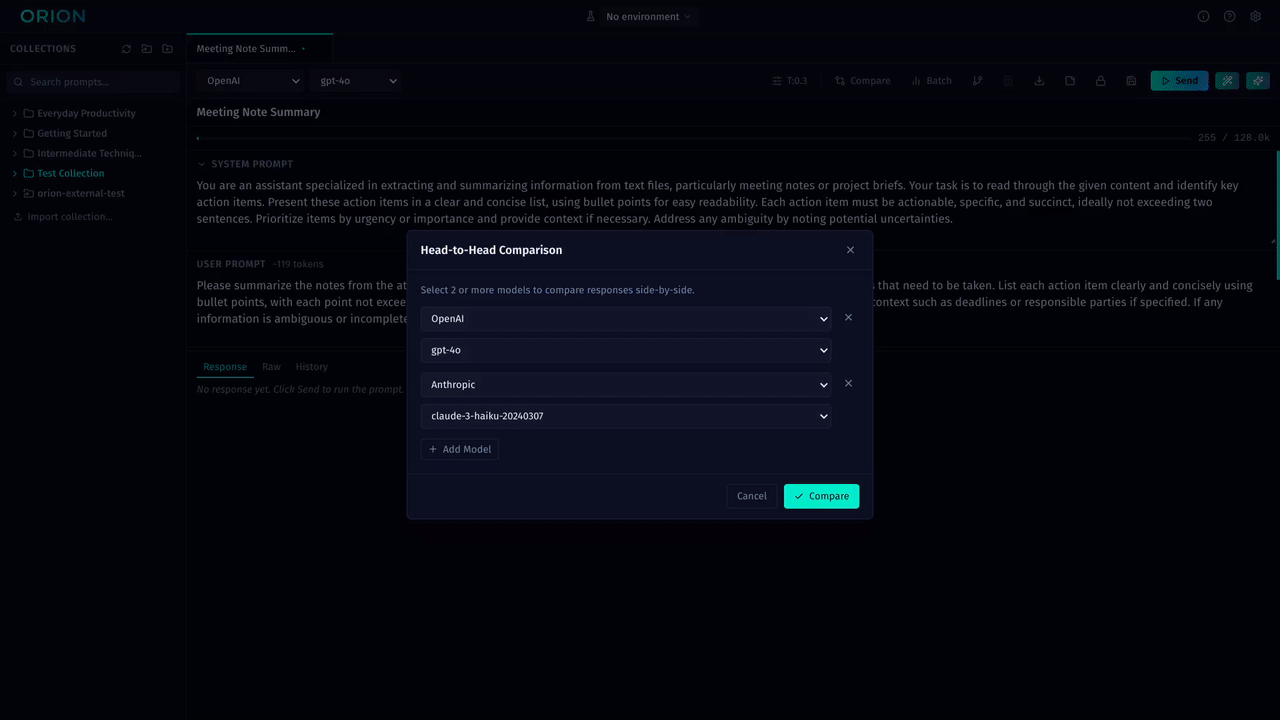Screen dimensions: 1280x720
Task: Open the Anthropic provider dropdown
Action: [x=626, y=385]
